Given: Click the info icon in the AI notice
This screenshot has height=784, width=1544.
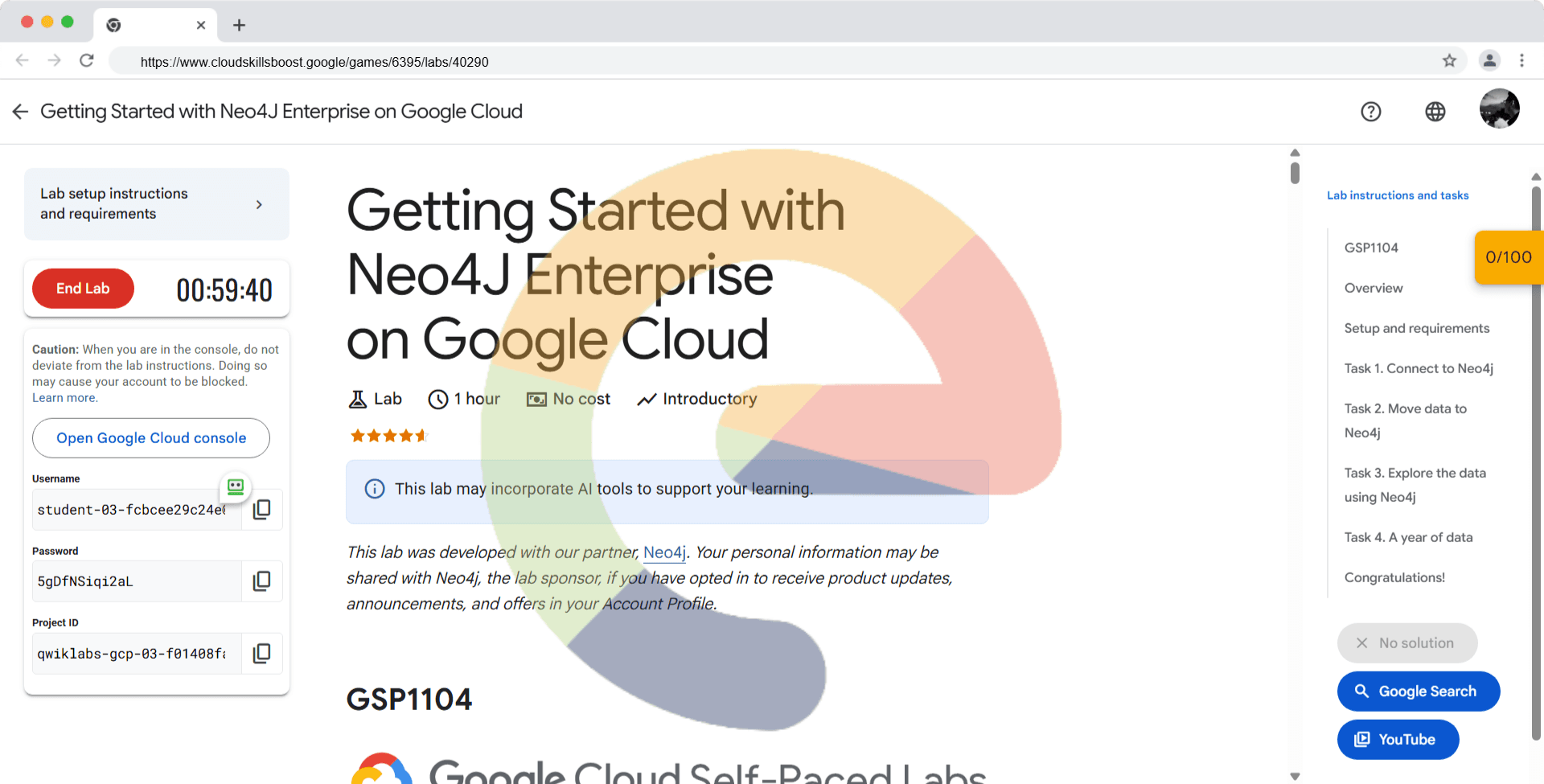Looking at the screenshot, I should point(375,489).
